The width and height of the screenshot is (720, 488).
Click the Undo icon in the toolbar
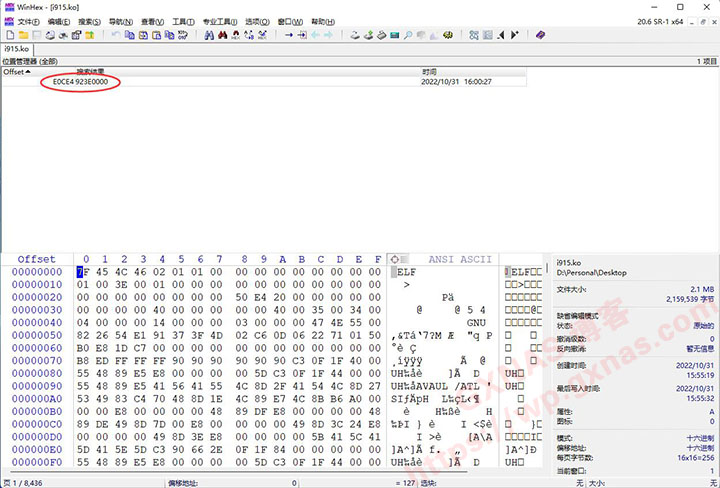115,35
